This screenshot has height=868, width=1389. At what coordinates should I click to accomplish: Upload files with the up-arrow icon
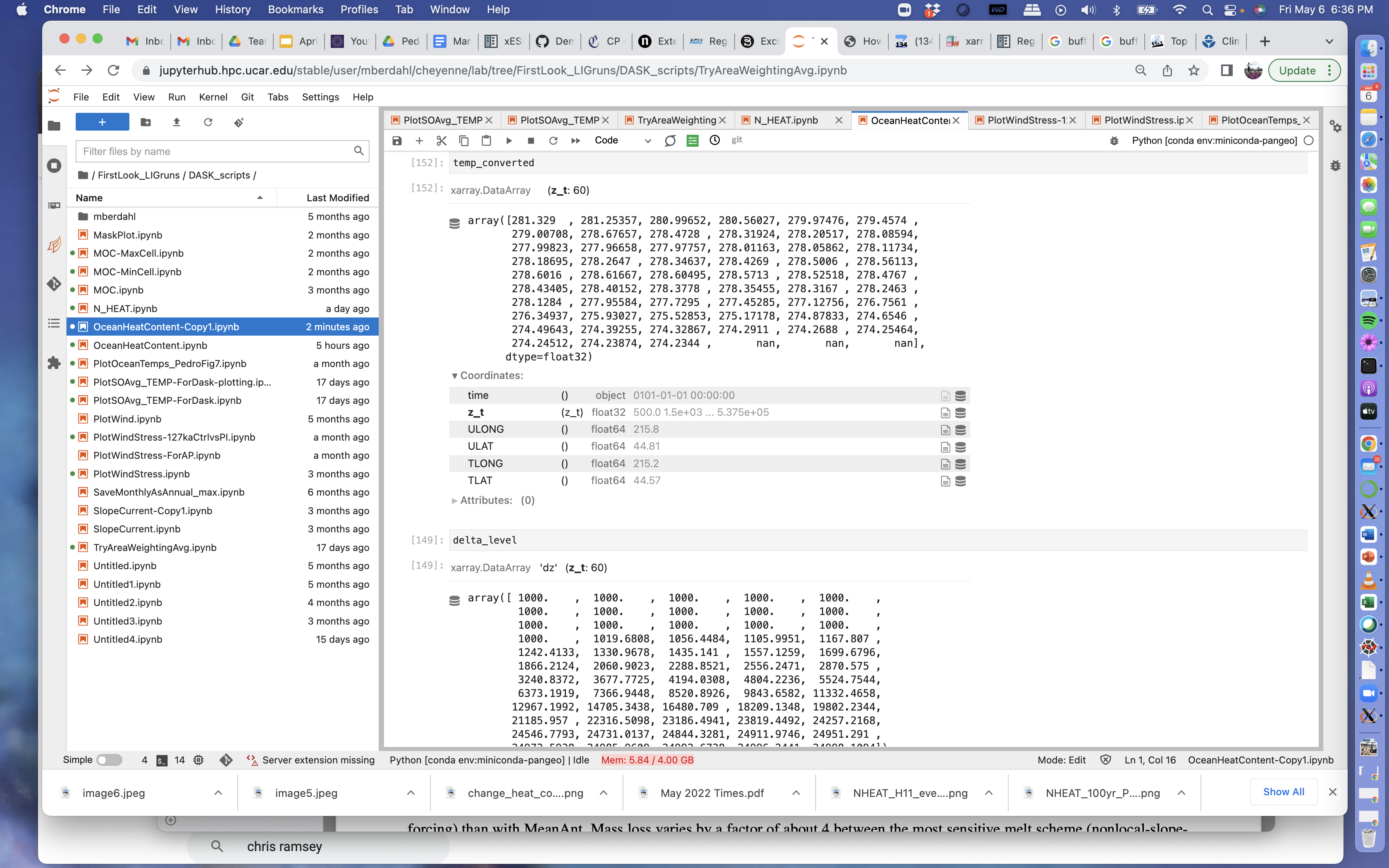177,122
